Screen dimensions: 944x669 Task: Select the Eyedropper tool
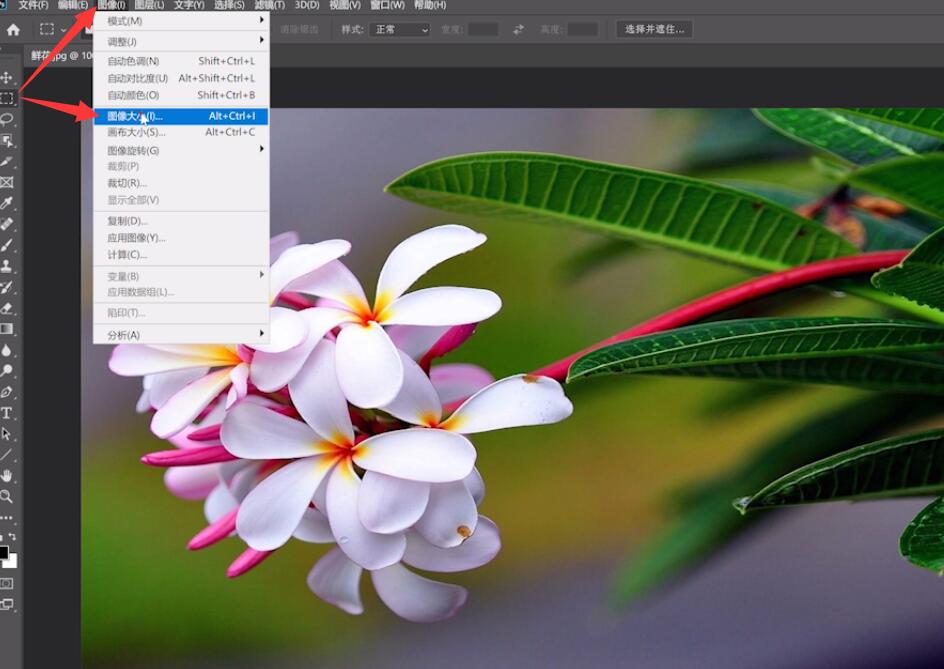7,203
